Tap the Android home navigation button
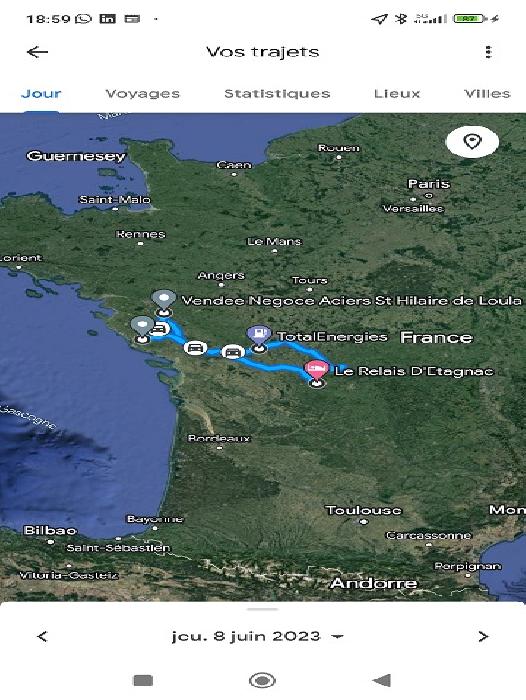 263,680
